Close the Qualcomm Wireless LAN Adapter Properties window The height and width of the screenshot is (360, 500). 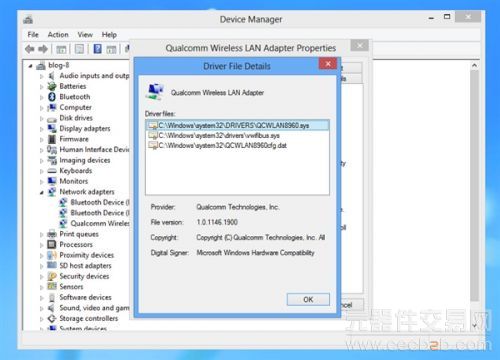coord(360,45)
